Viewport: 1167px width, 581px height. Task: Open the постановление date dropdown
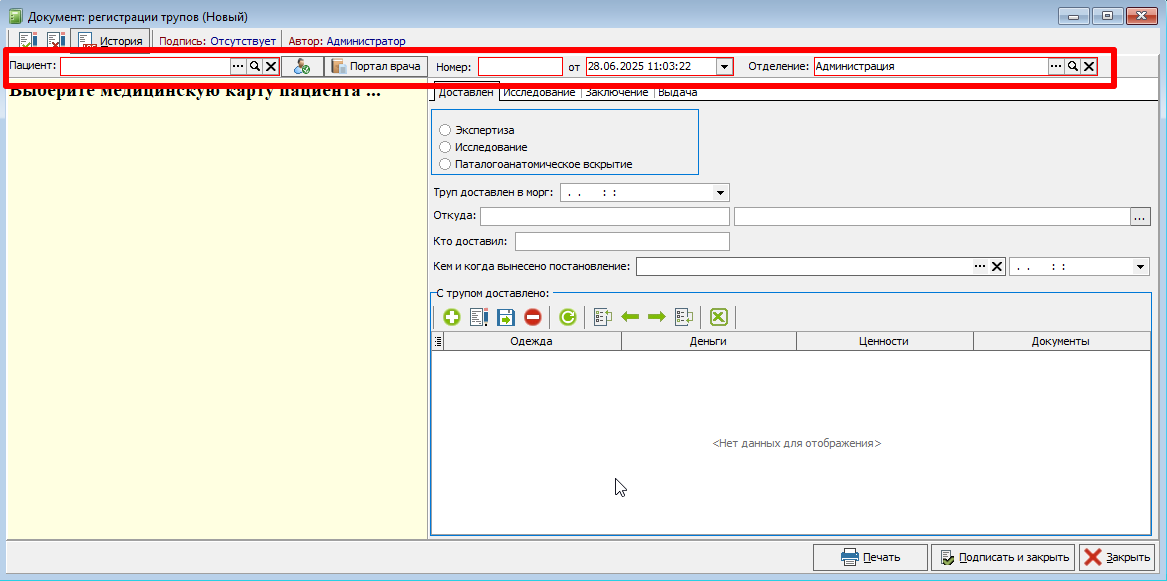point(1140,266)
